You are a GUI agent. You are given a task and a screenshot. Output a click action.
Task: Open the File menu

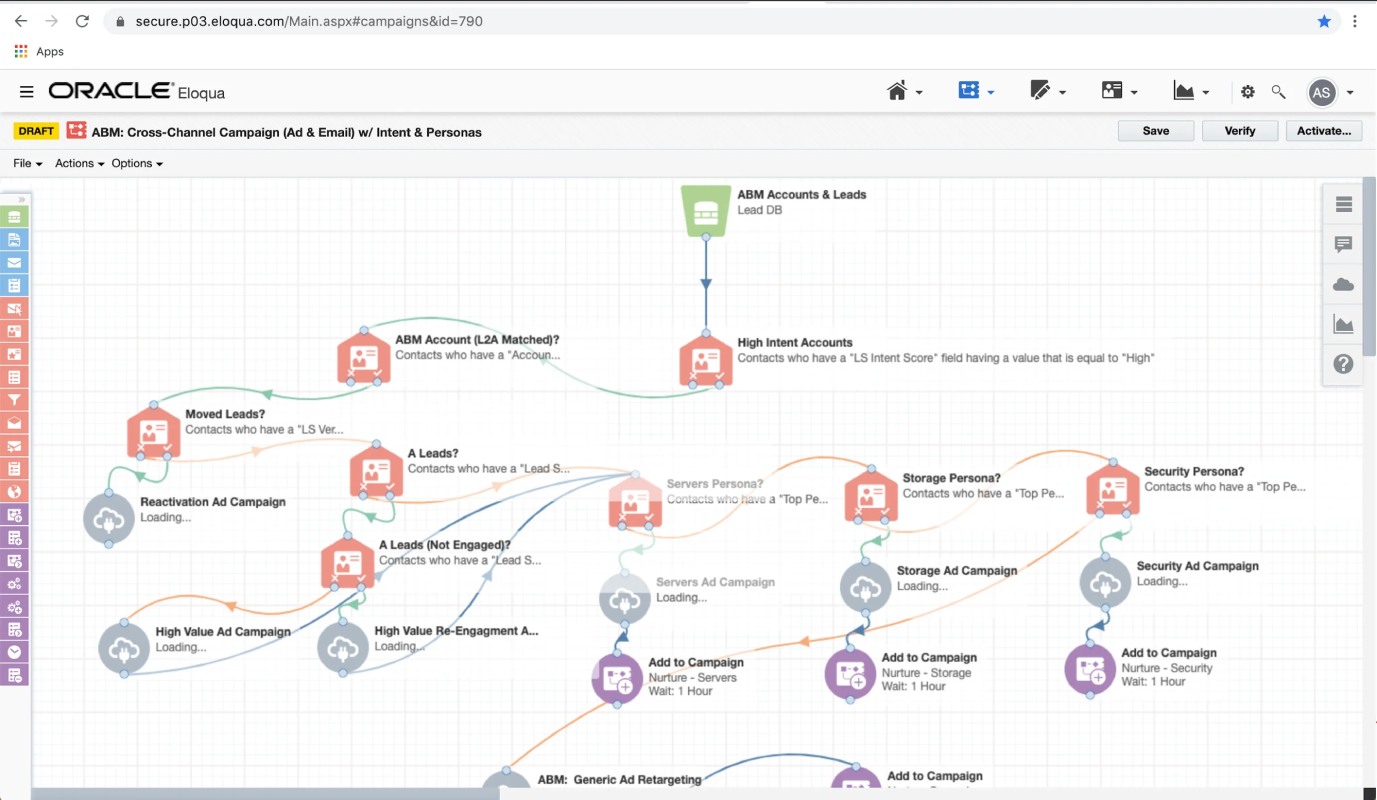click(x=27, y=163)
